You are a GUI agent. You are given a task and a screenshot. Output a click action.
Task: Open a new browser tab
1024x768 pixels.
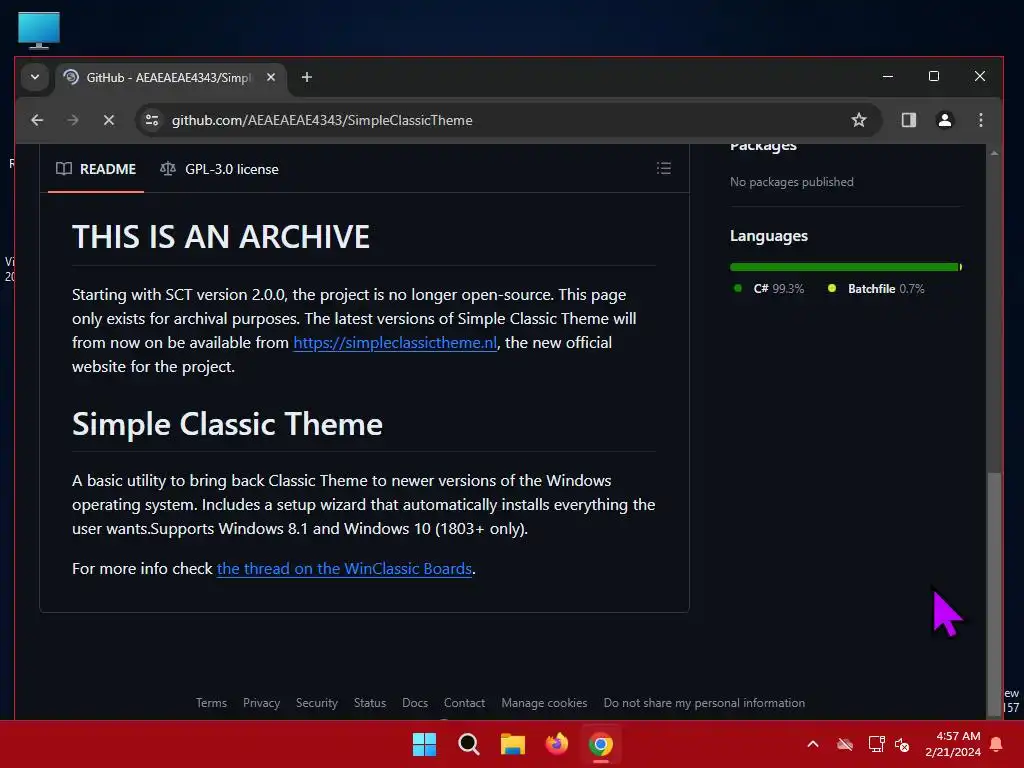pyautogui.click(x=306, y=77)
